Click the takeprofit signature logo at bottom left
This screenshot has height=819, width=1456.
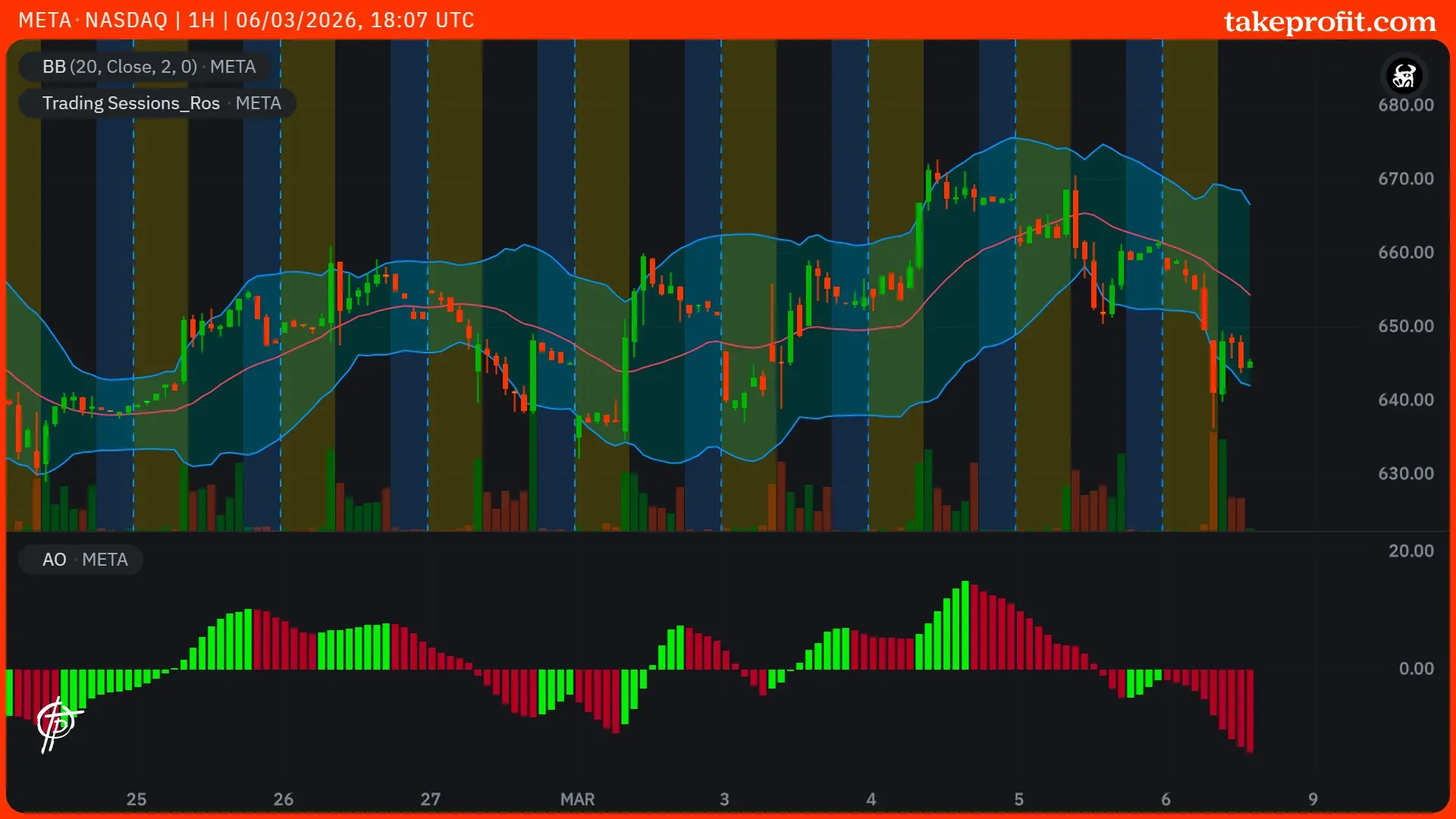58,724
